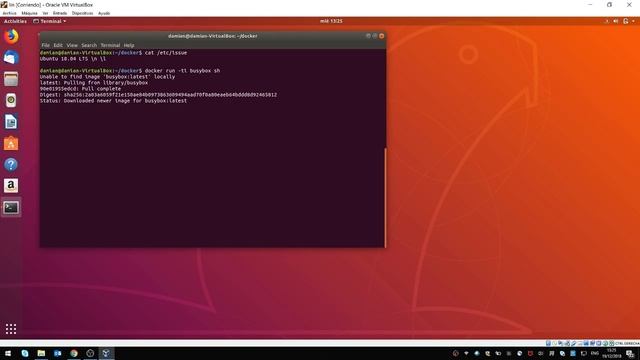
Task: Launch LibreOffice Writer from the dock
Action: pyautogui.click(x=11, y=122)
